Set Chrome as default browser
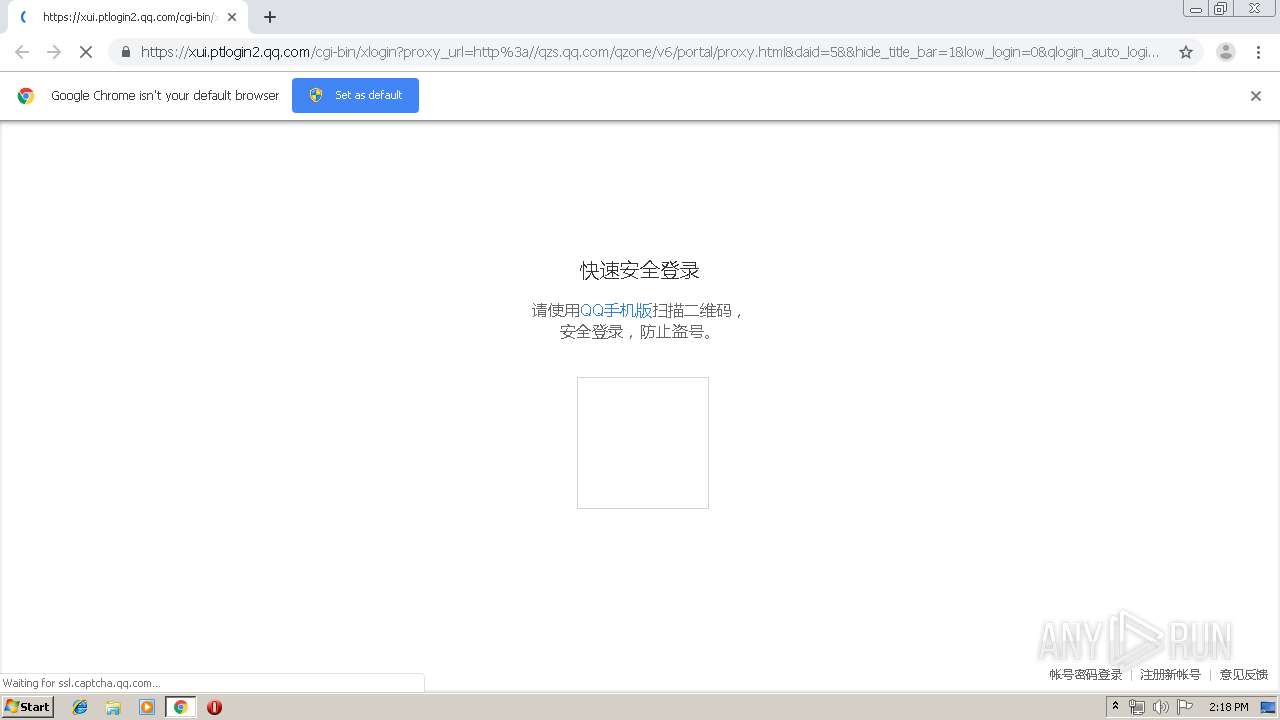The height and width of the screenshot is (720, 1280). (355, 95)
